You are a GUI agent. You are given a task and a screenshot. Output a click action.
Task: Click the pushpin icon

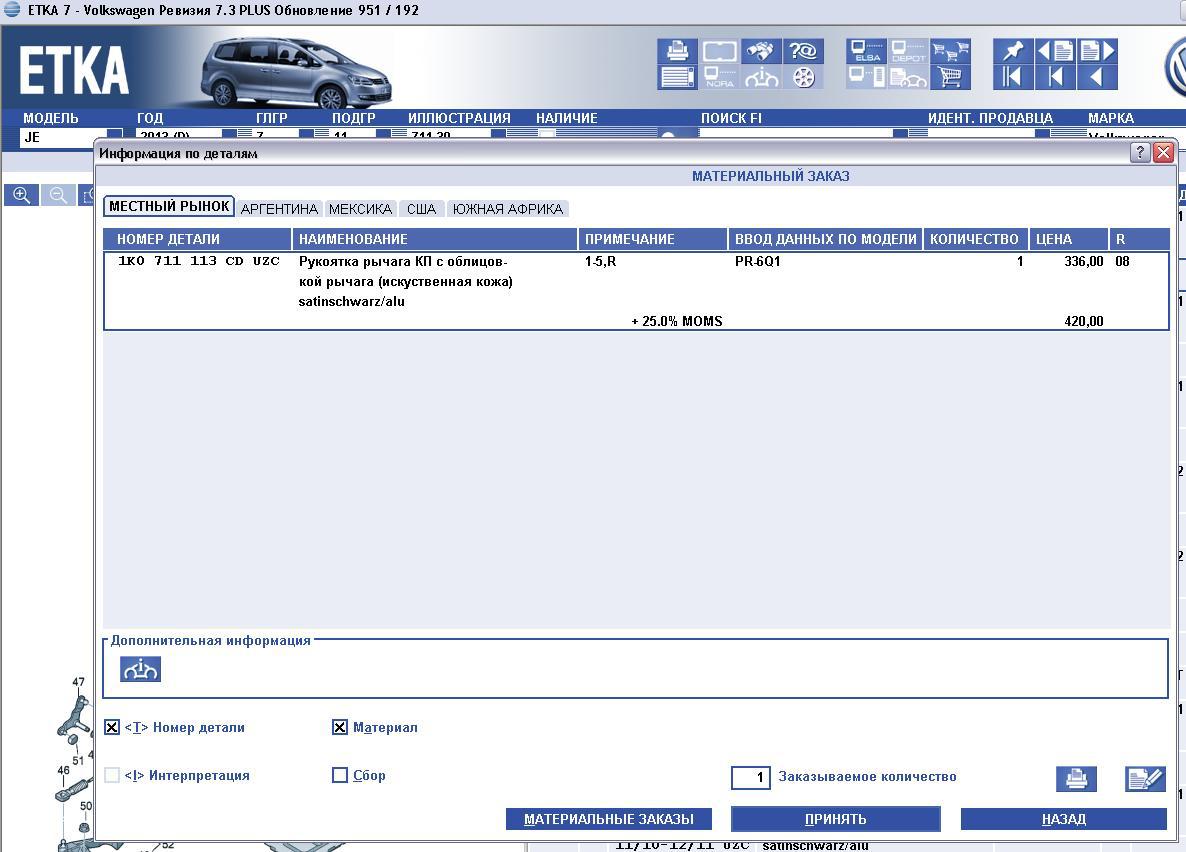click(x=1013, y=51)
